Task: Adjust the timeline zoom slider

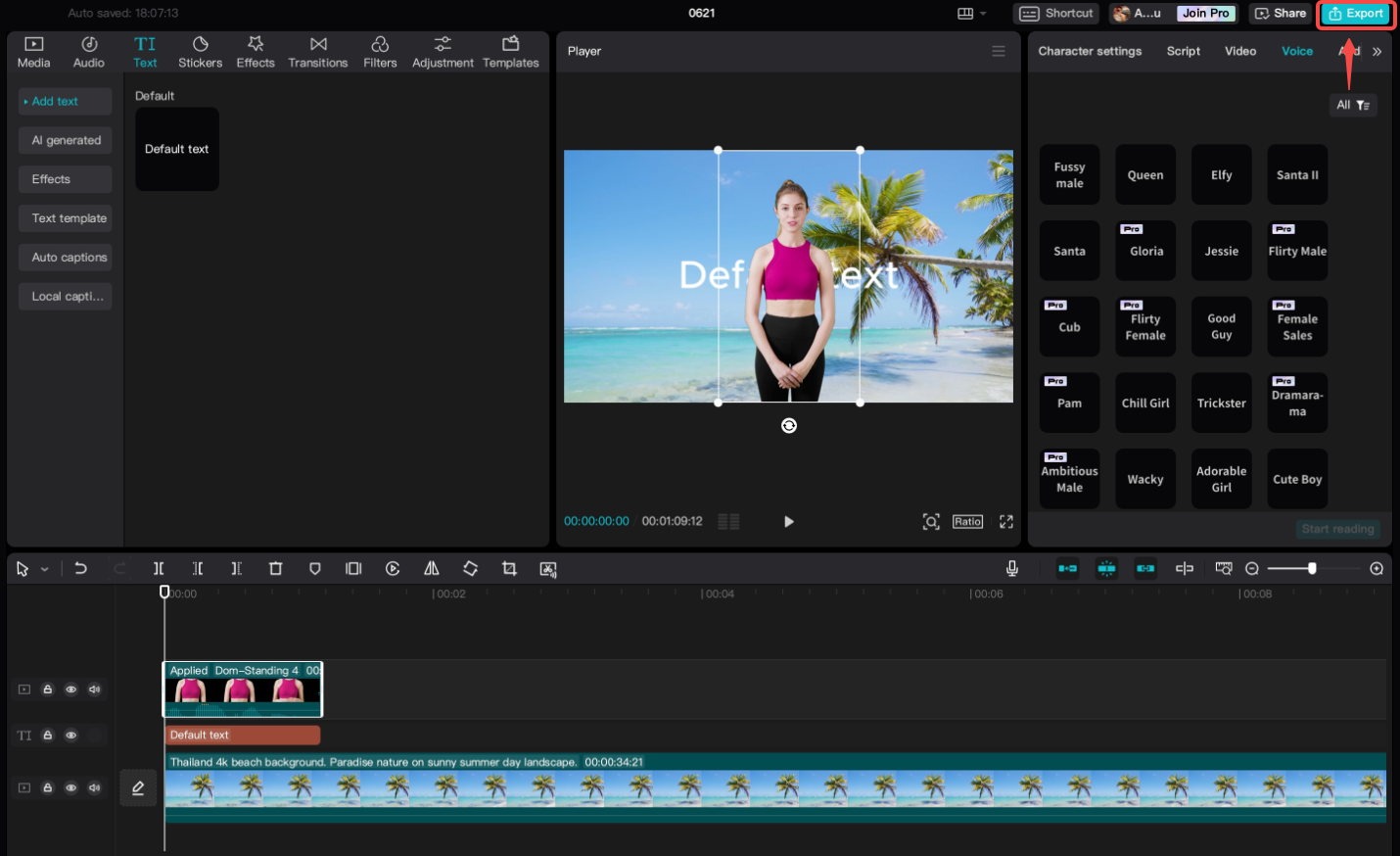Action: tap(1312, 568)
